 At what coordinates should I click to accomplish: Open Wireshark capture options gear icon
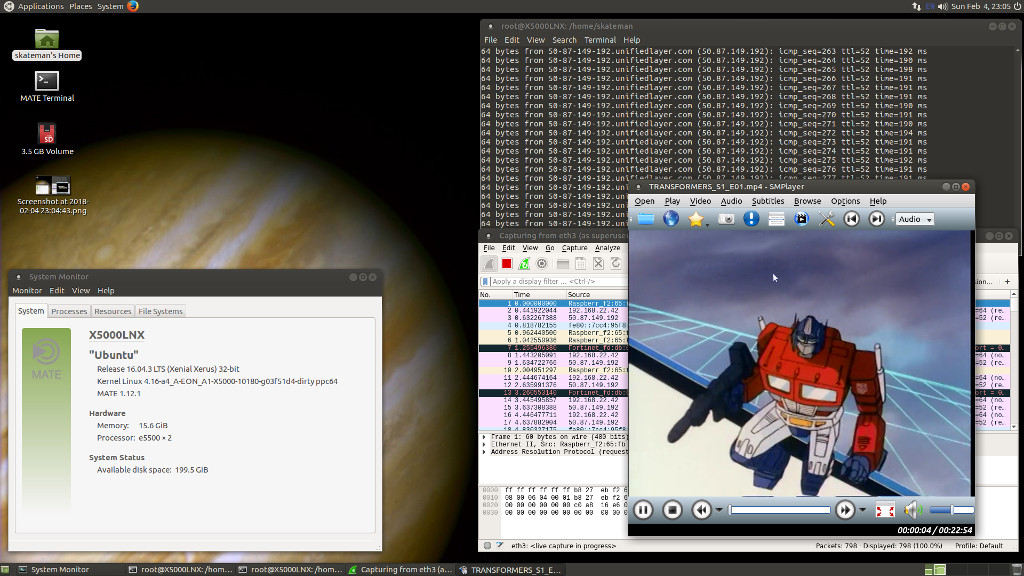click(x=541, y=264)
